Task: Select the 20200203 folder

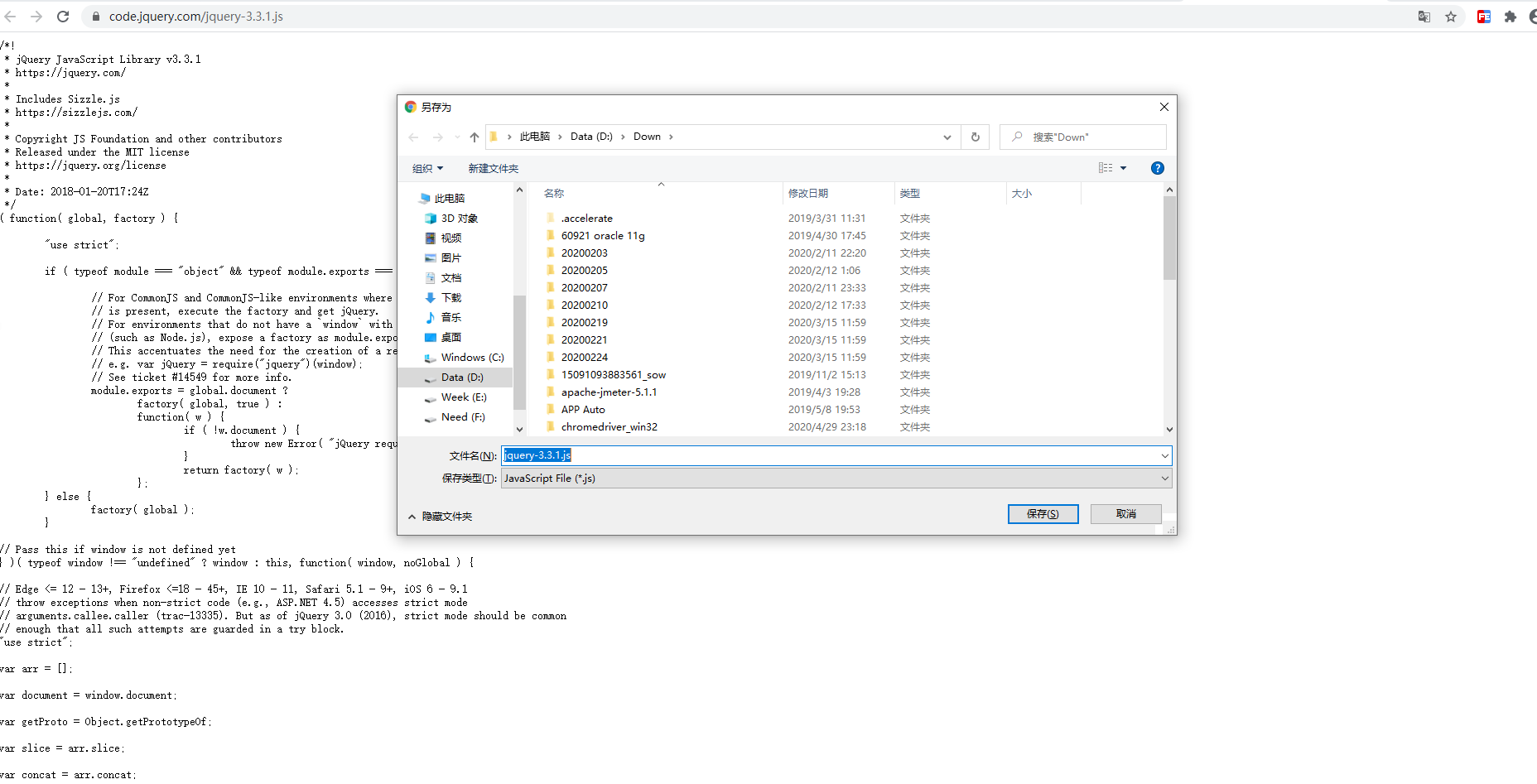Action: (x=585, y=253)
